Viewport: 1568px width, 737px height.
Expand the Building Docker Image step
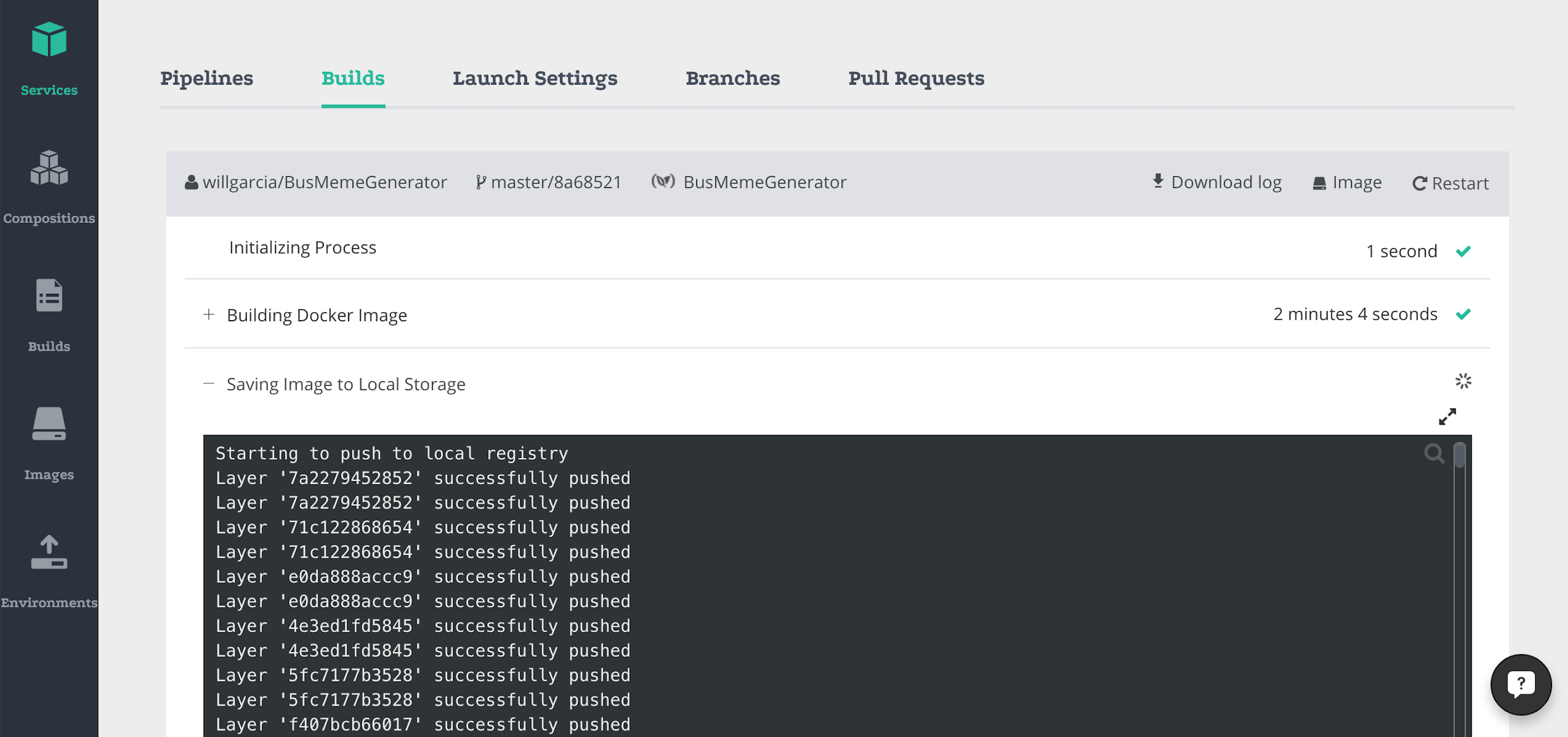point(209,314)
